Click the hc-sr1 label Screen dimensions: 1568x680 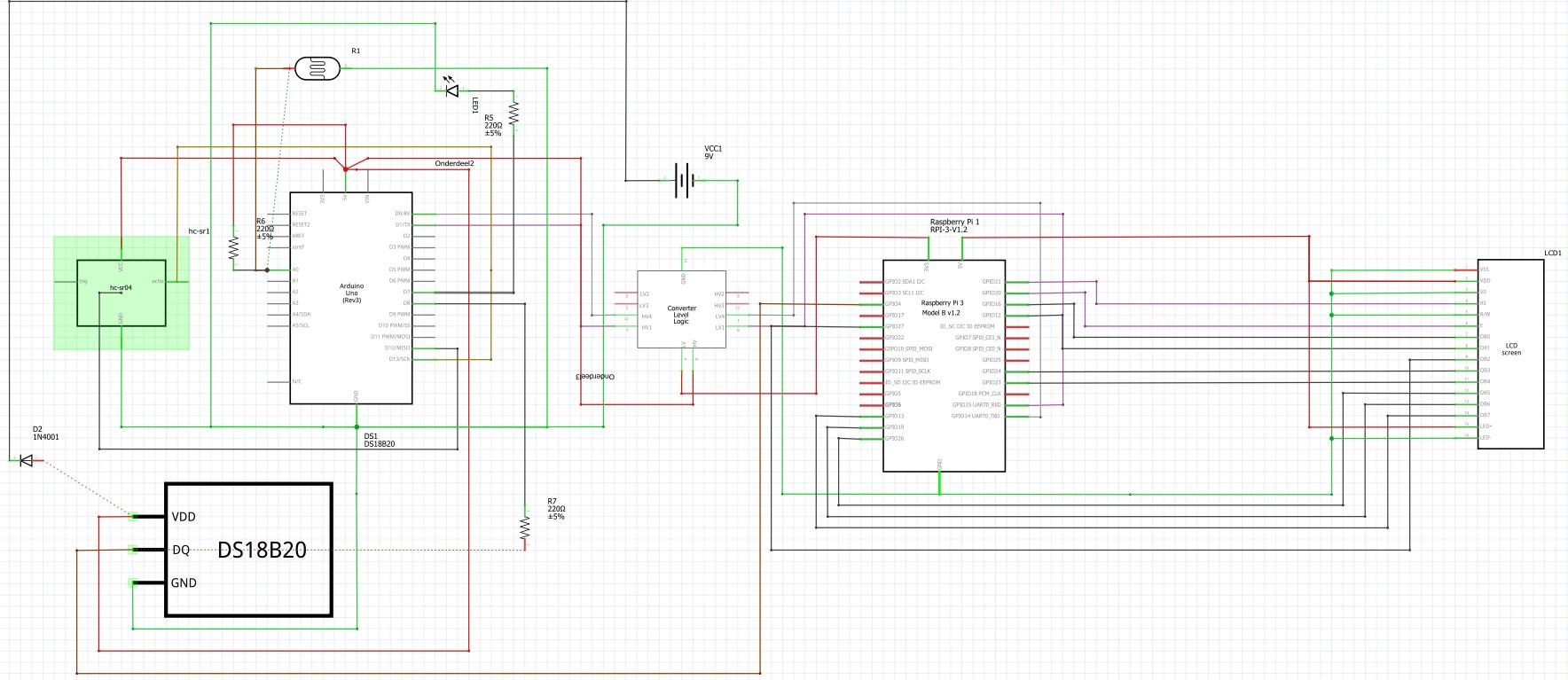coord(199,231)
